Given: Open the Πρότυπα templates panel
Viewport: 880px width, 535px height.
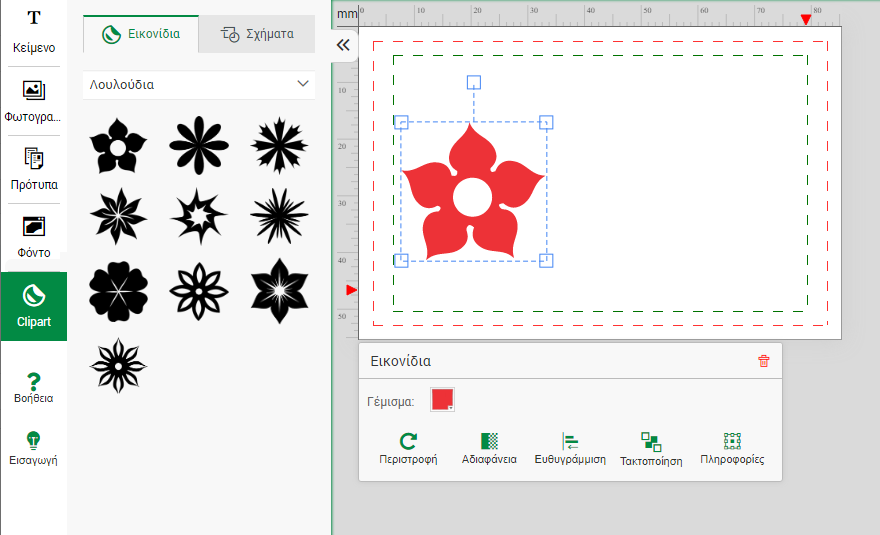Looking at the screenshot, I should click(34, 169).
